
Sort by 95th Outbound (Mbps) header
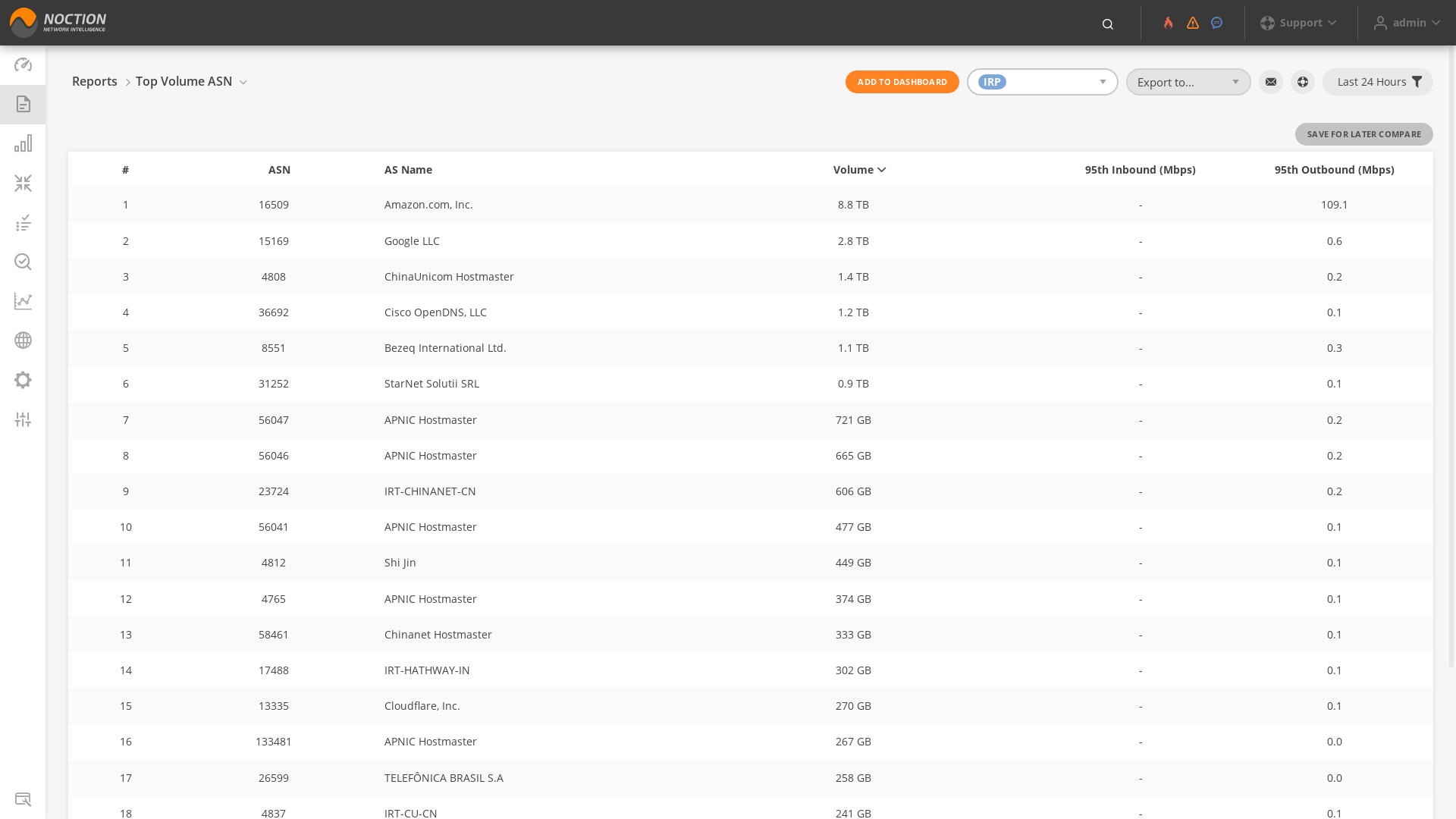pyautogui.click(x=1335, y=170)
